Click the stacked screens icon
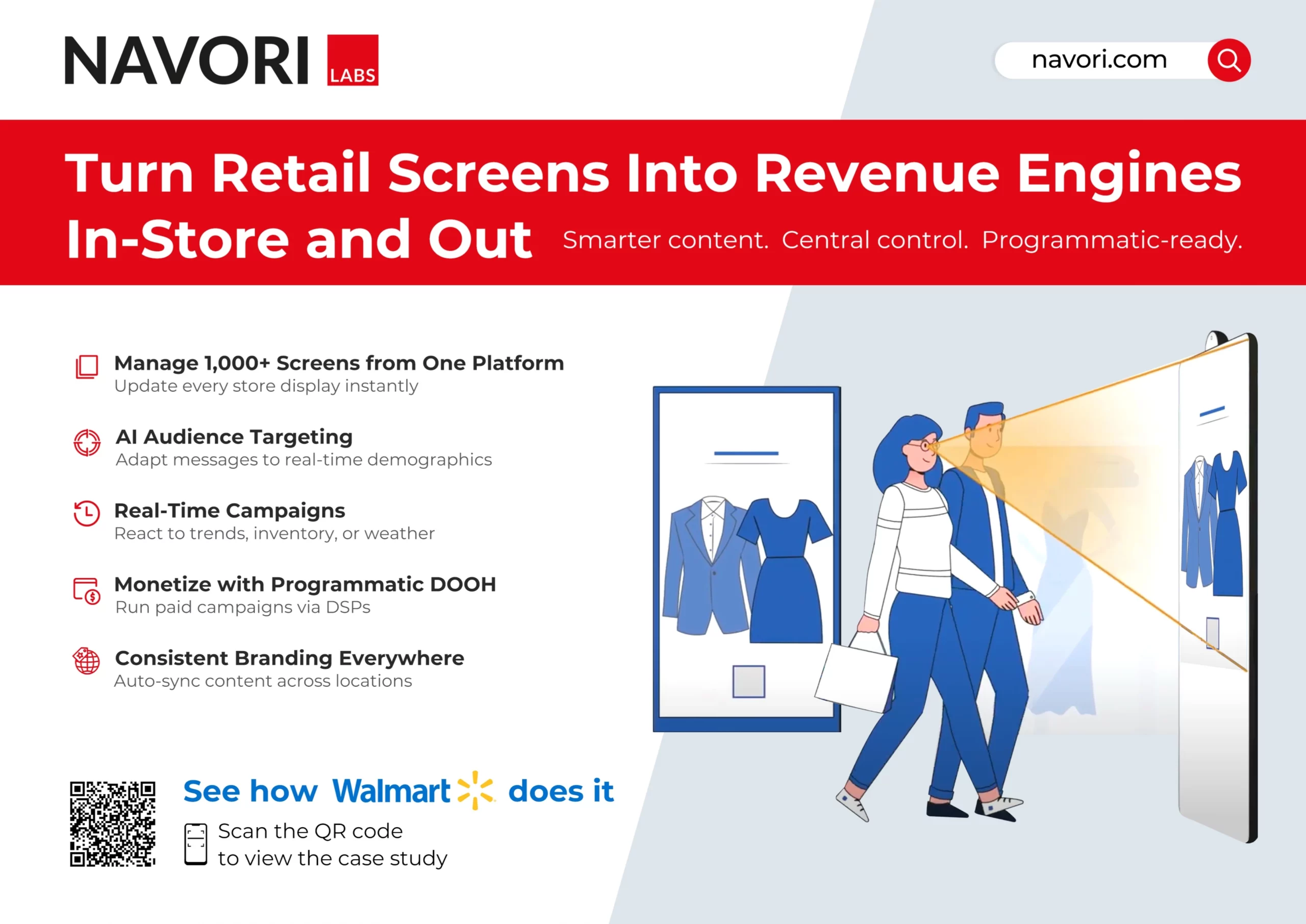The width and height of the screenshot is (1306, 924). pyautogui.click(x=87, y=367)
